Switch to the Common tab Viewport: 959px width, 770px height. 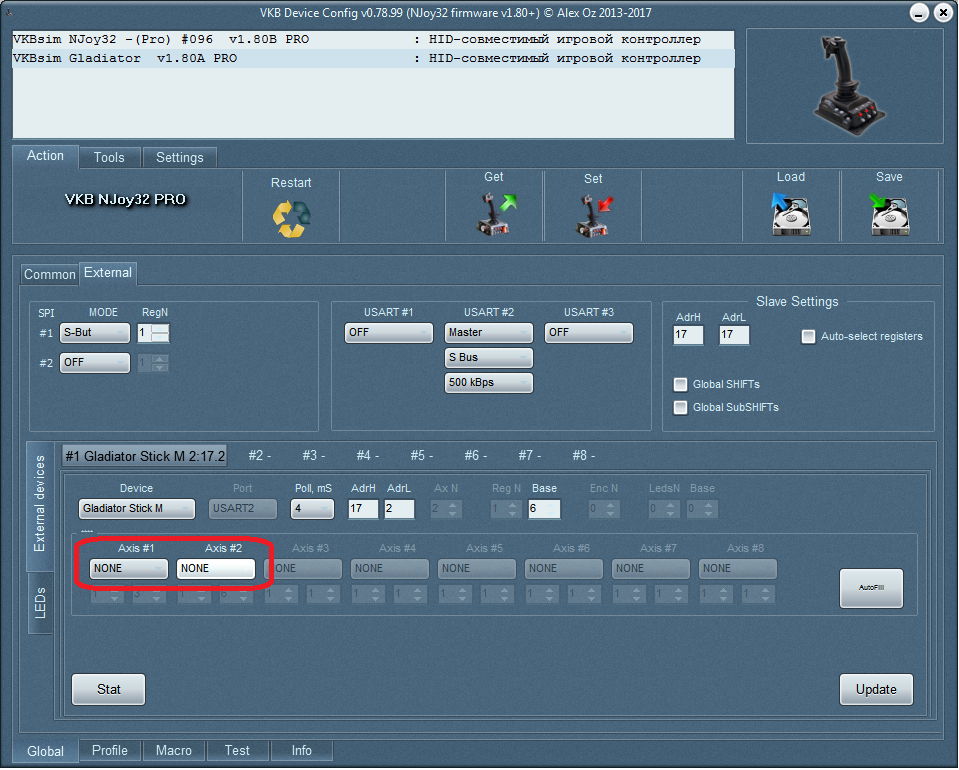[50, 275]
